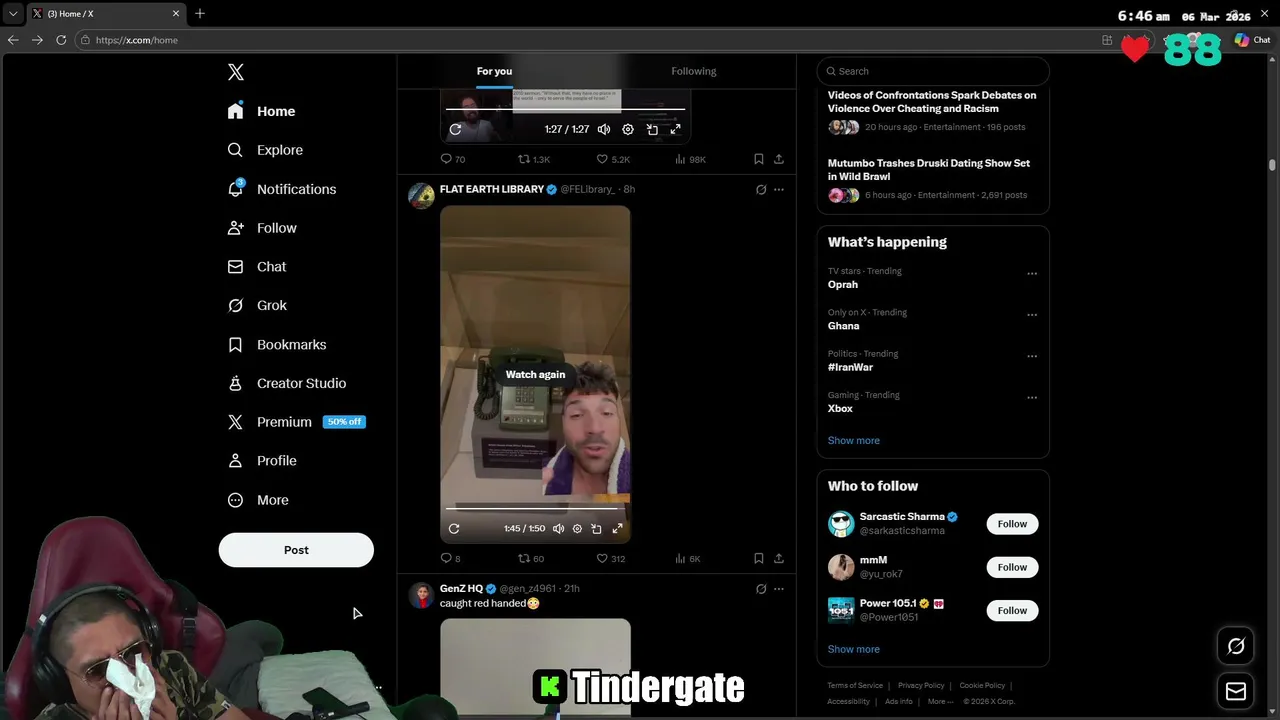Open Grok action on GenZ HQ post
The image size is (1280, 720).
761,589
